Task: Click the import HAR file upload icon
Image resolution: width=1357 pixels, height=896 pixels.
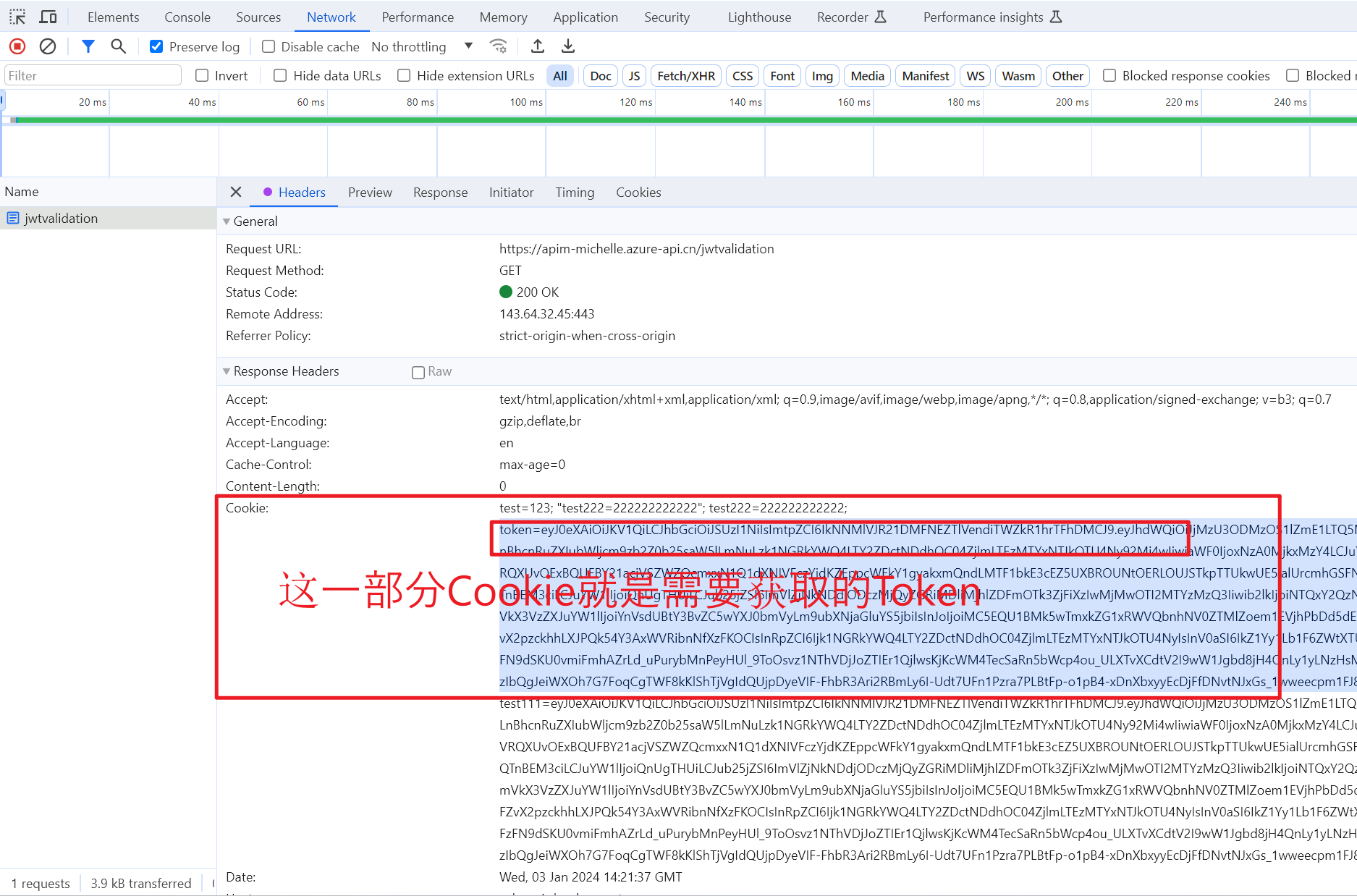Action: point(538,47)
